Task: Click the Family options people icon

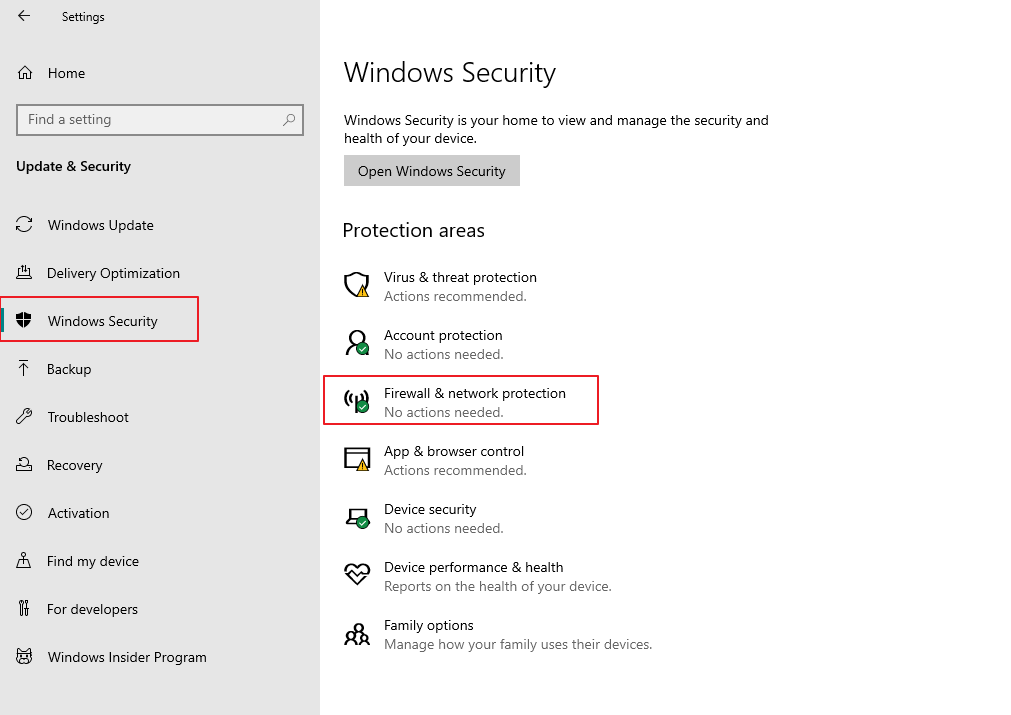Action: pos(356,634)
